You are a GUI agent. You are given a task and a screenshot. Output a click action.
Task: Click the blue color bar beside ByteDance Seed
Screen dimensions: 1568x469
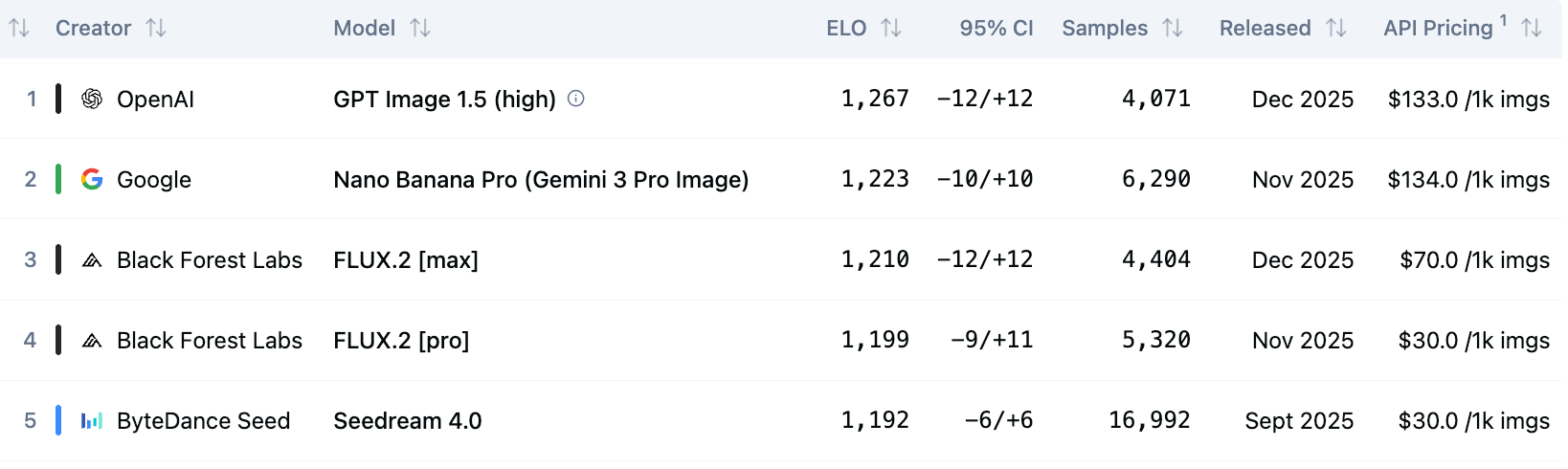tap(58, 420)
